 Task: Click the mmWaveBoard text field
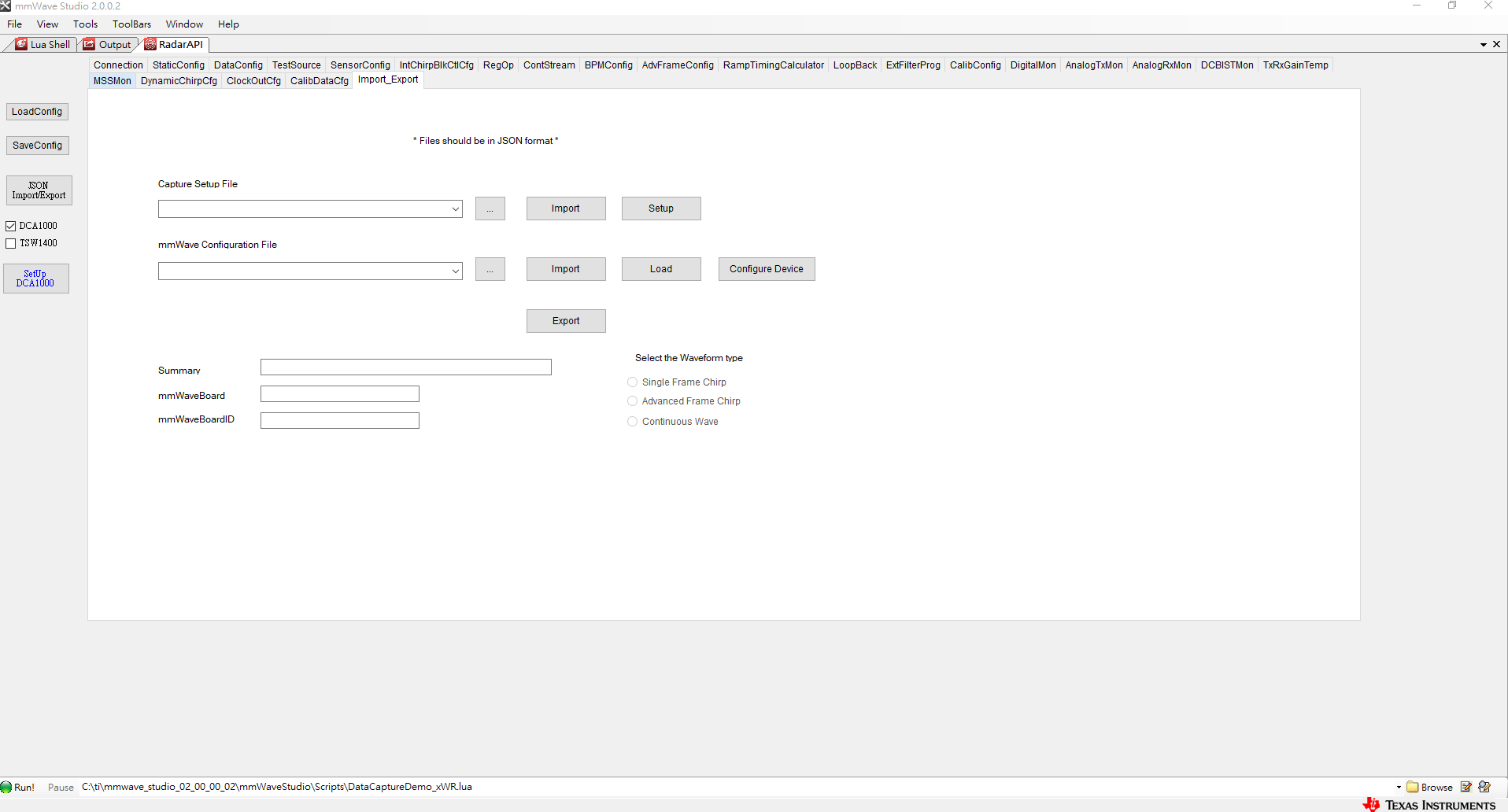[x=340, y=394]
